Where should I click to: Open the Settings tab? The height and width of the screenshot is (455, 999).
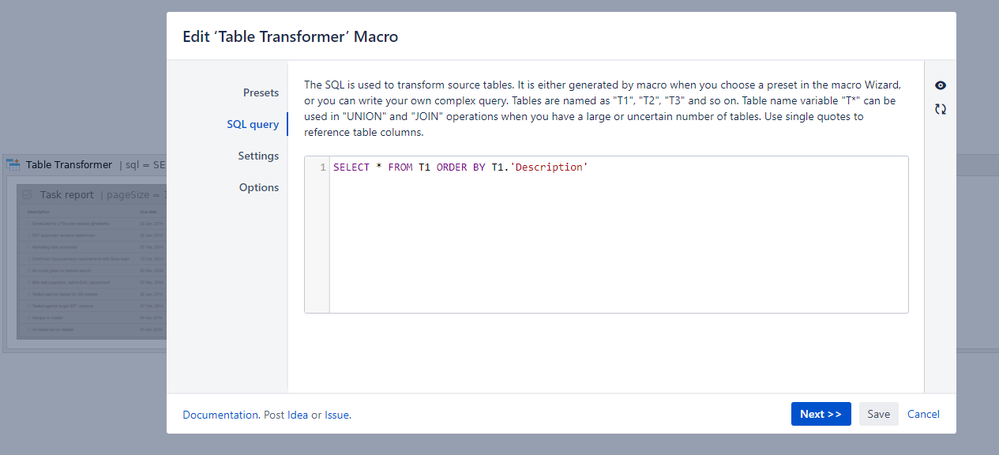[x=259, y=156]
